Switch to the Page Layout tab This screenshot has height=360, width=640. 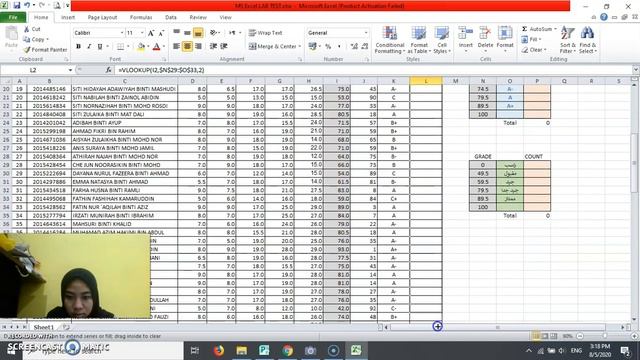(102, 17)
